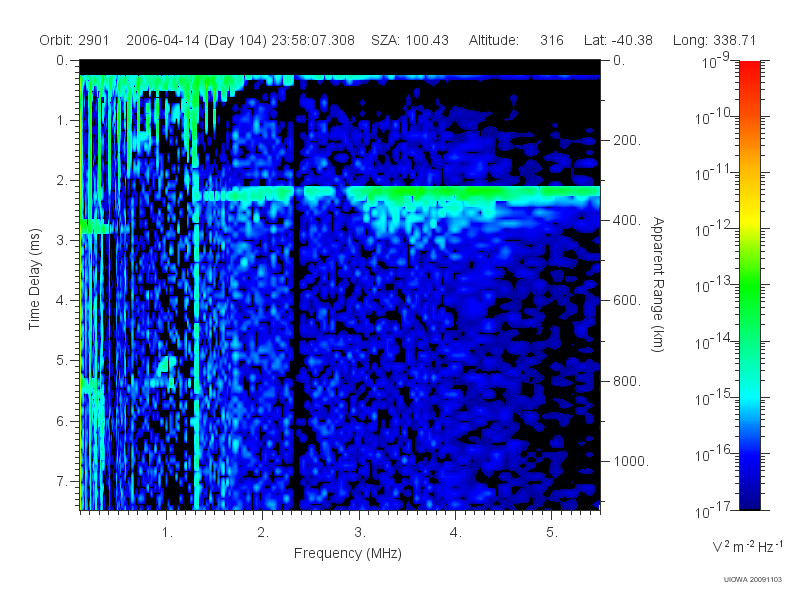Click the 'Time Delay (ms)' axis label
This screenshot has width=800, height=600.
[34, 279]
